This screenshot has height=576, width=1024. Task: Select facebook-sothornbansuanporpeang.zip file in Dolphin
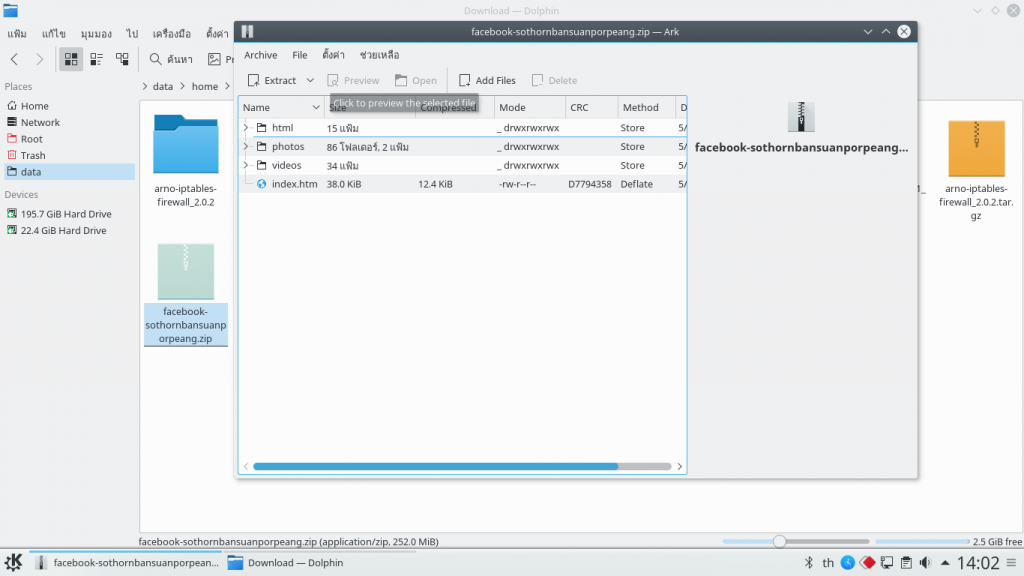[x=185, y=294]
